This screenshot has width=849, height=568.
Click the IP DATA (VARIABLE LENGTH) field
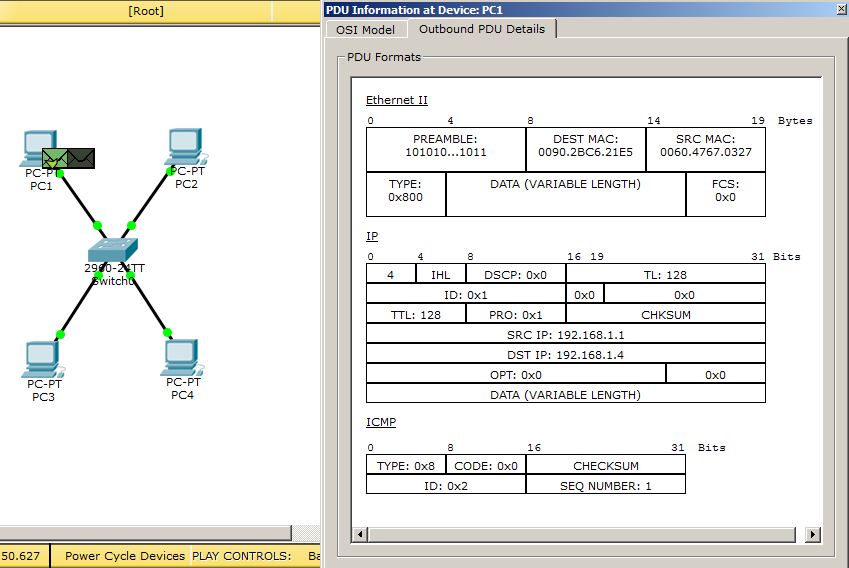pos(566,395)
